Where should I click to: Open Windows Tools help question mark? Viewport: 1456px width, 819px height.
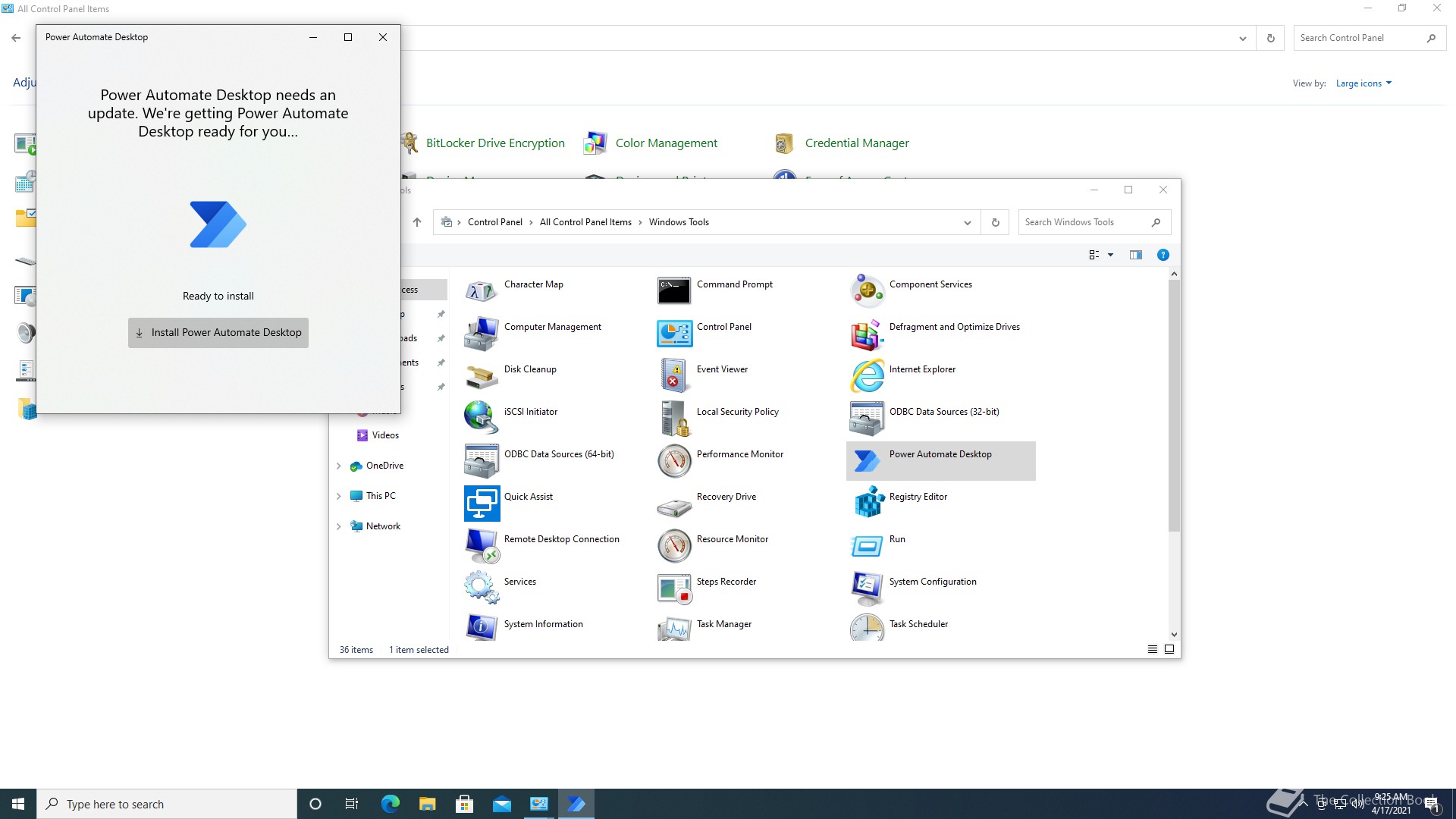click(1163, 255)
